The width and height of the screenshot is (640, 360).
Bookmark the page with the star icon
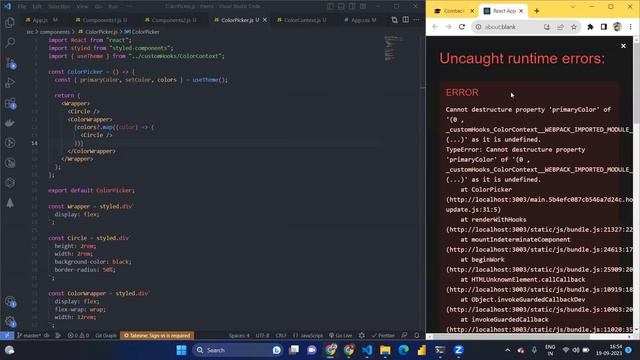574,27
